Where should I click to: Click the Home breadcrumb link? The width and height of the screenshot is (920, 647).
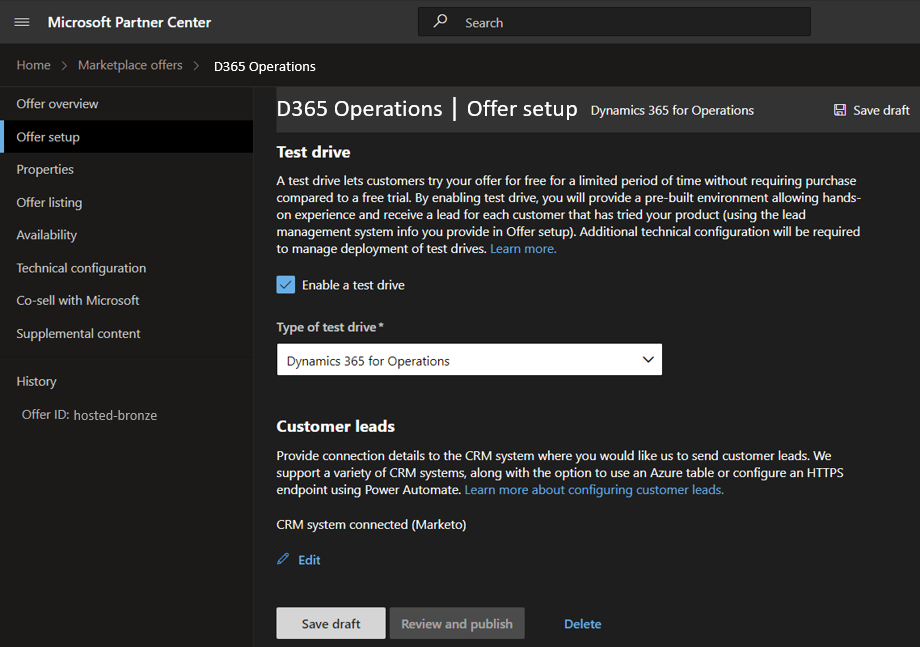click(x=33, y=65)
